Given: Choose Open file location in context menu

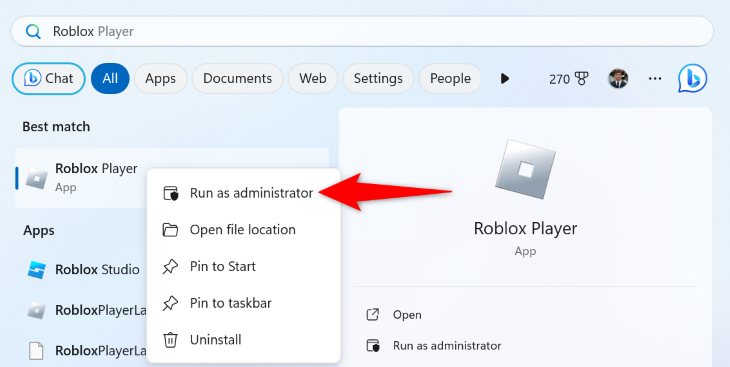Looking at the screenshot, I should (x=243, y=230).
